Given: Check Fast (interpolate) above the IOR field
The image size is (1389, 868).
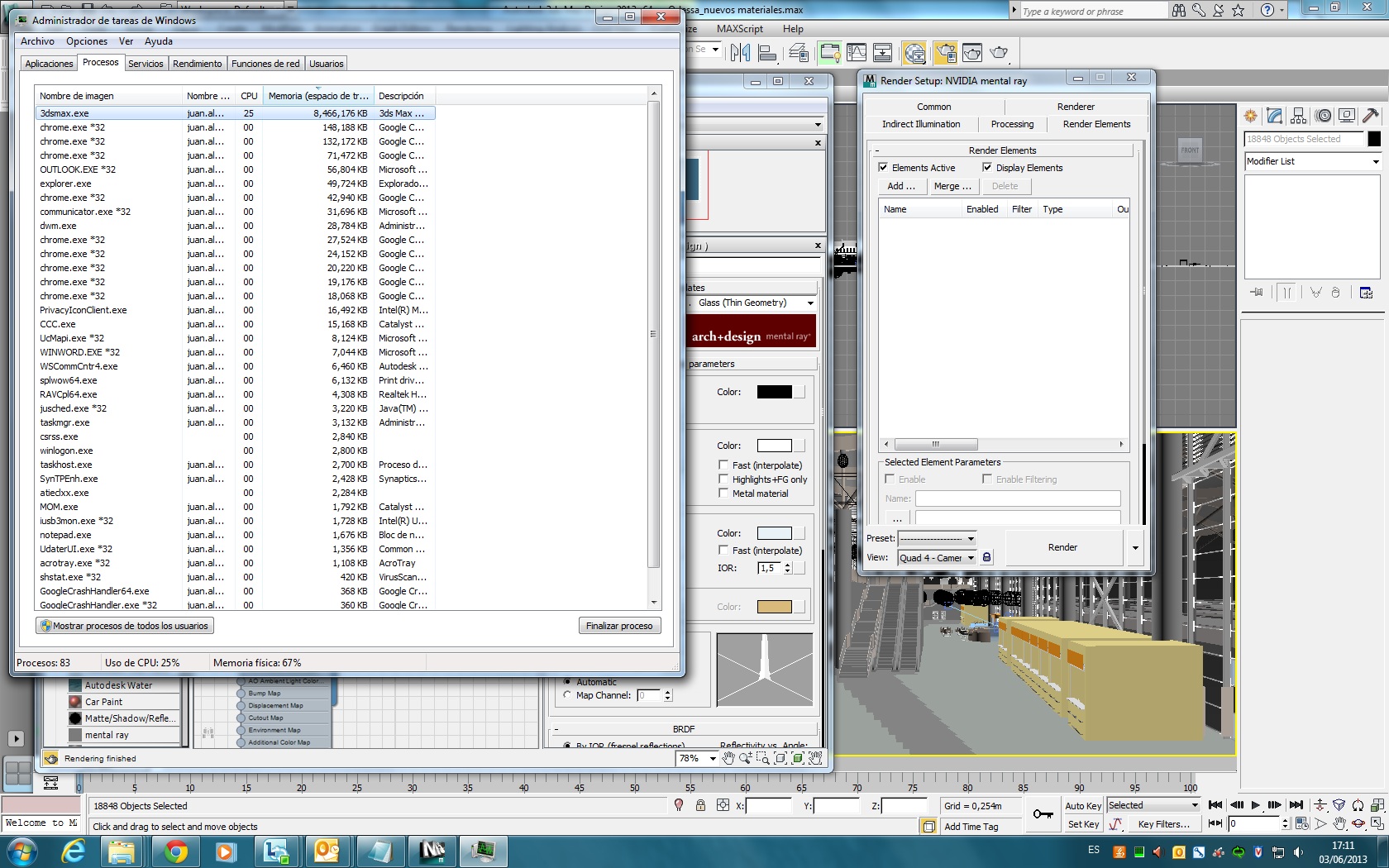Looking at the screenshot, I should (723, 551).
